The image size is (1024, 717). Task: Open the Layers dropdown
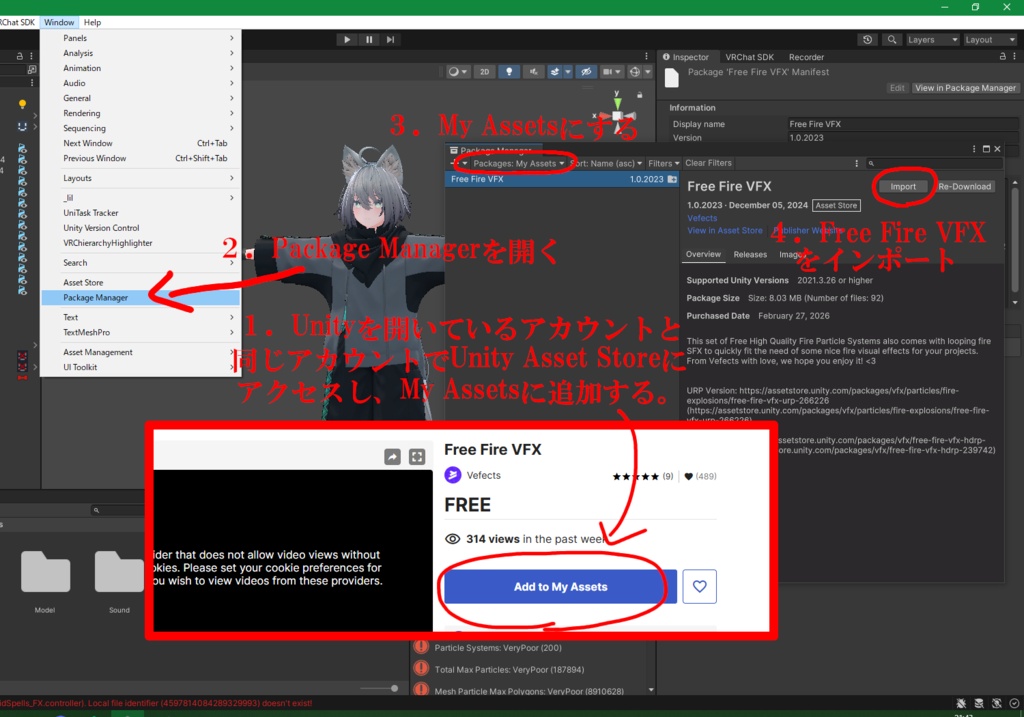pyautogui.click(x=932, y=40)
